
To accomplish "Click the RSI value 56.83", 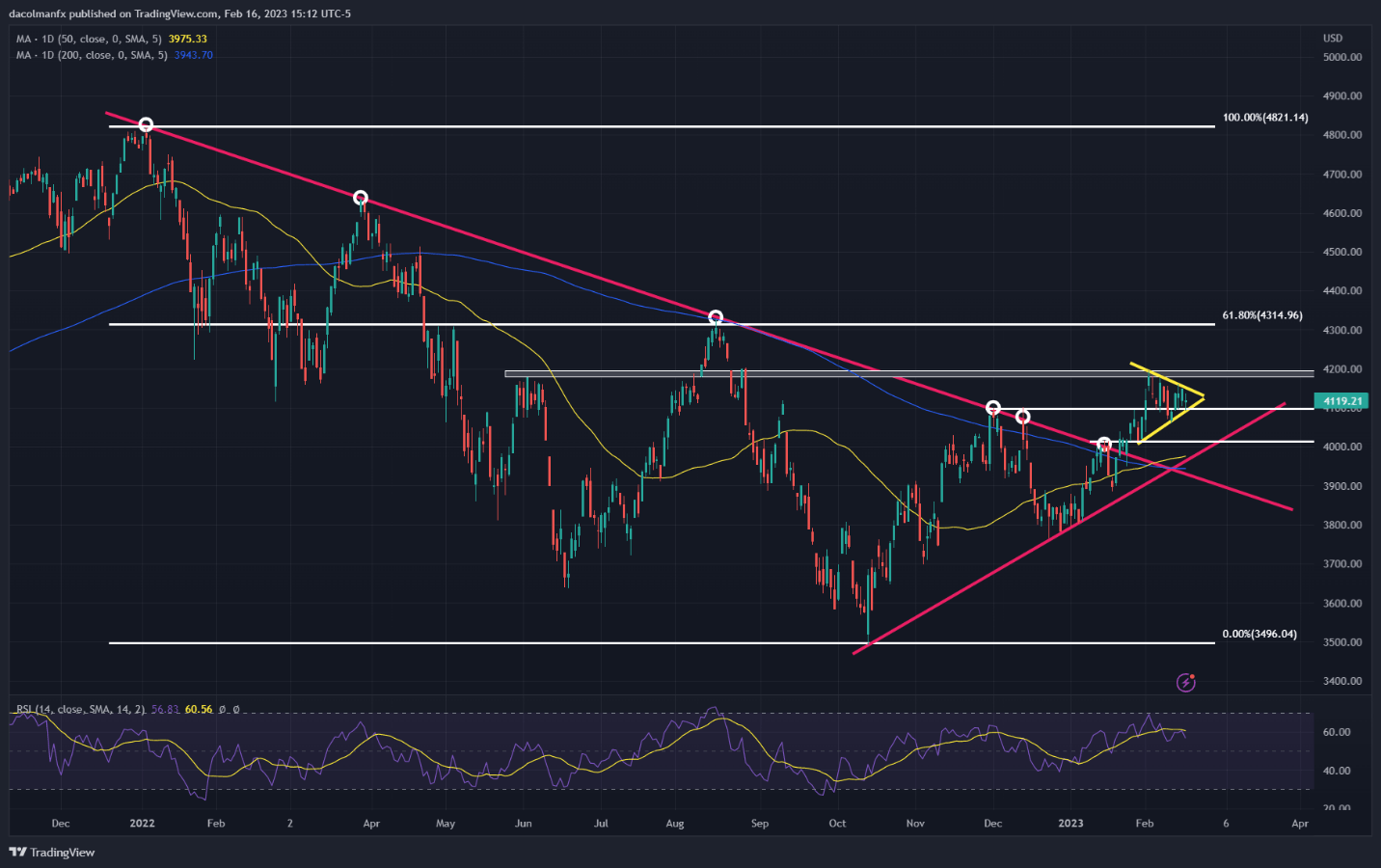I will (x=166, y=709).
